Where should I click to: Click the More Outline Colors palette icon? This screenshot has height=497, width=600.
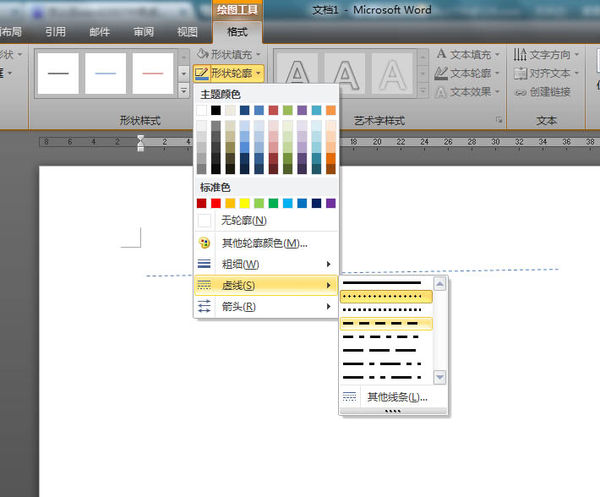(204, 243)
